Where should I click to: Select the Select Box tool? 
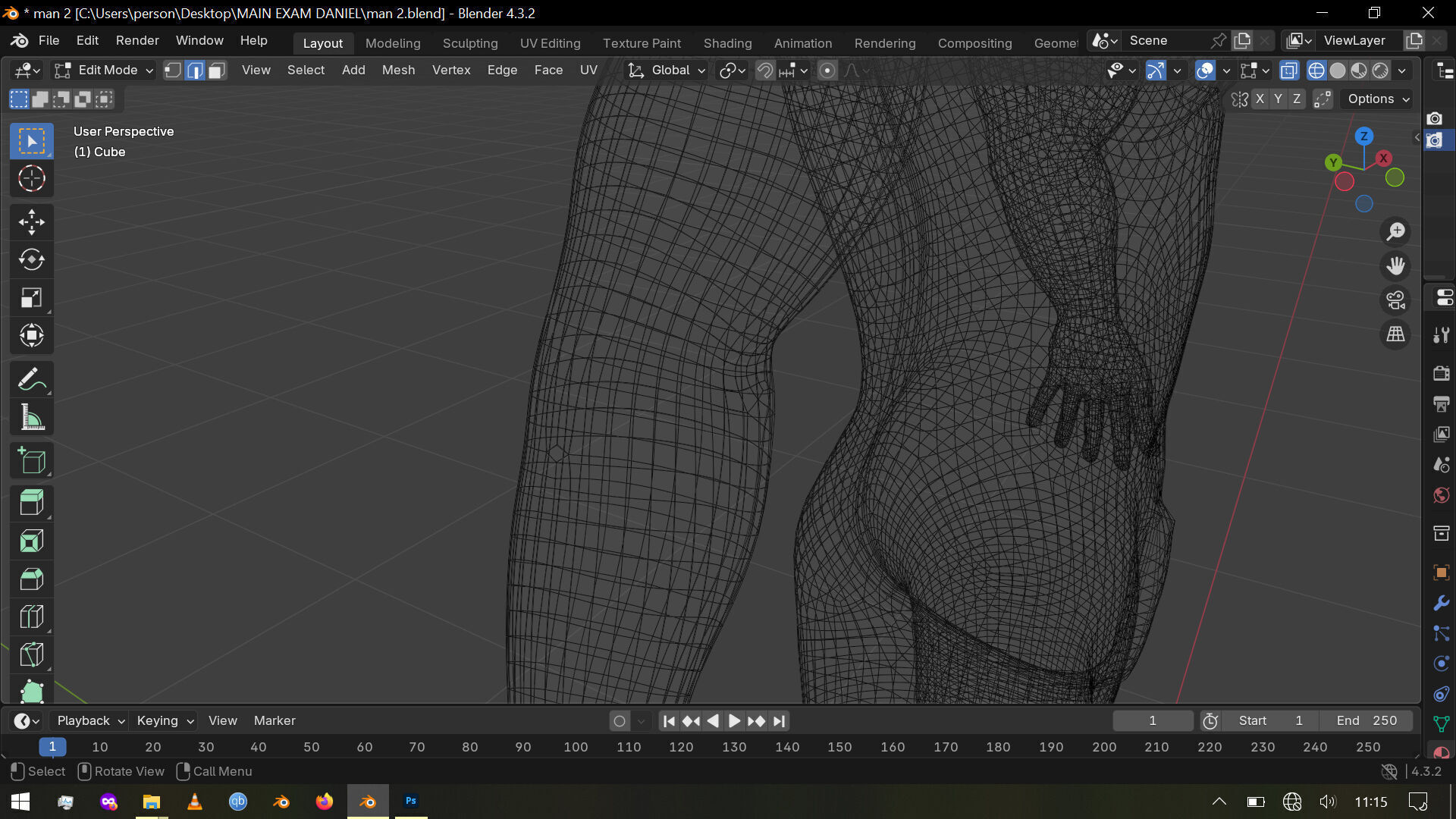click(31, 141)
